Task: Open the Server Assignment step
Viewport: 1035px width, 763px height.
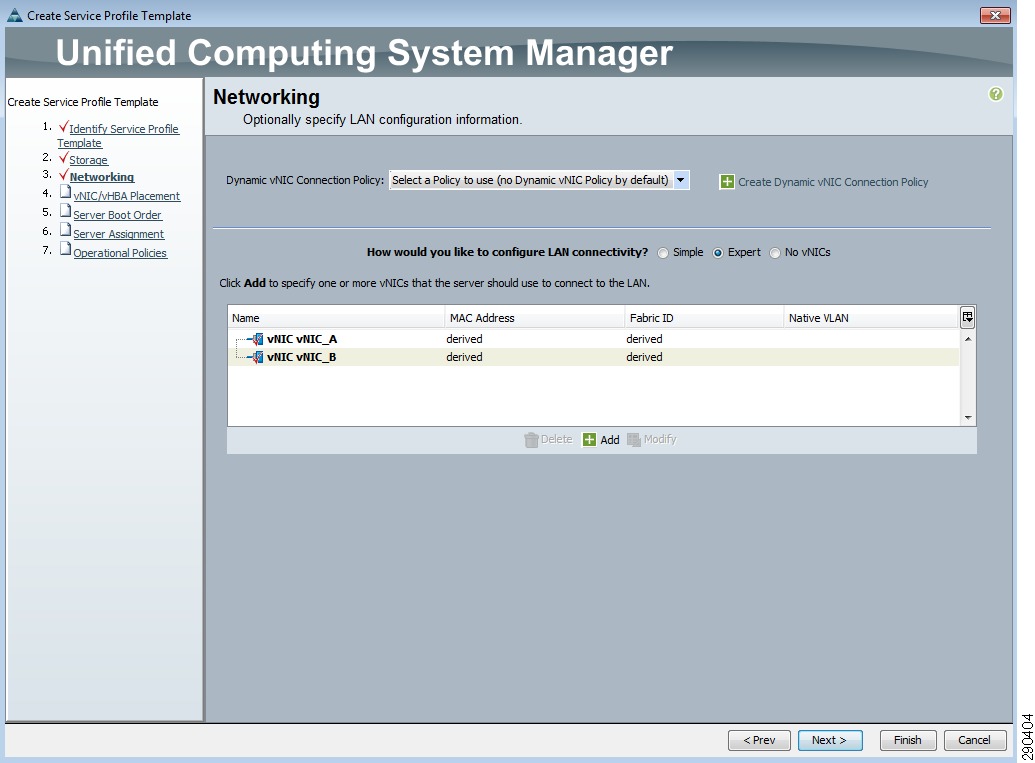Action: pyautogui.click(x=119, y=234)
